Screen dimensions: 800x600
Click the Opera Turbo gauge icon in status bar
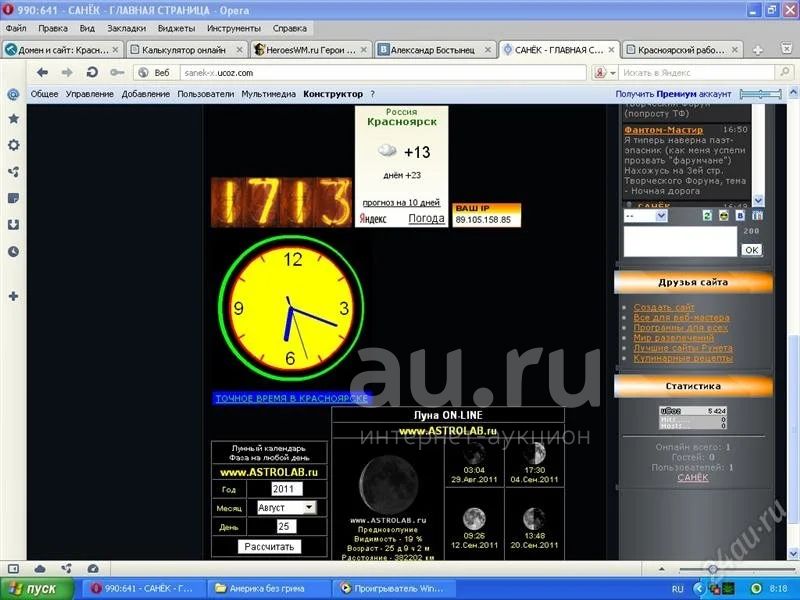tap(93, 569)
